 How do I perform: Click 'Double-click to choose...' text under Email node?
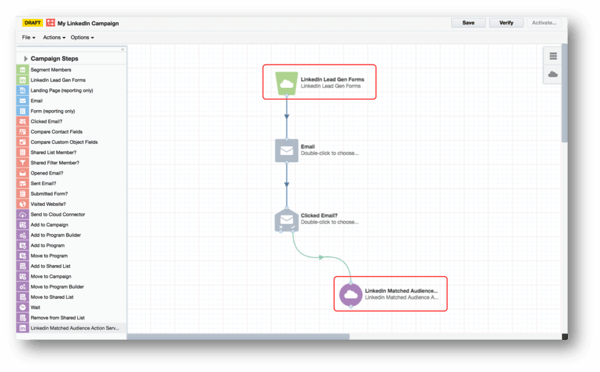(x=329, y=153)
